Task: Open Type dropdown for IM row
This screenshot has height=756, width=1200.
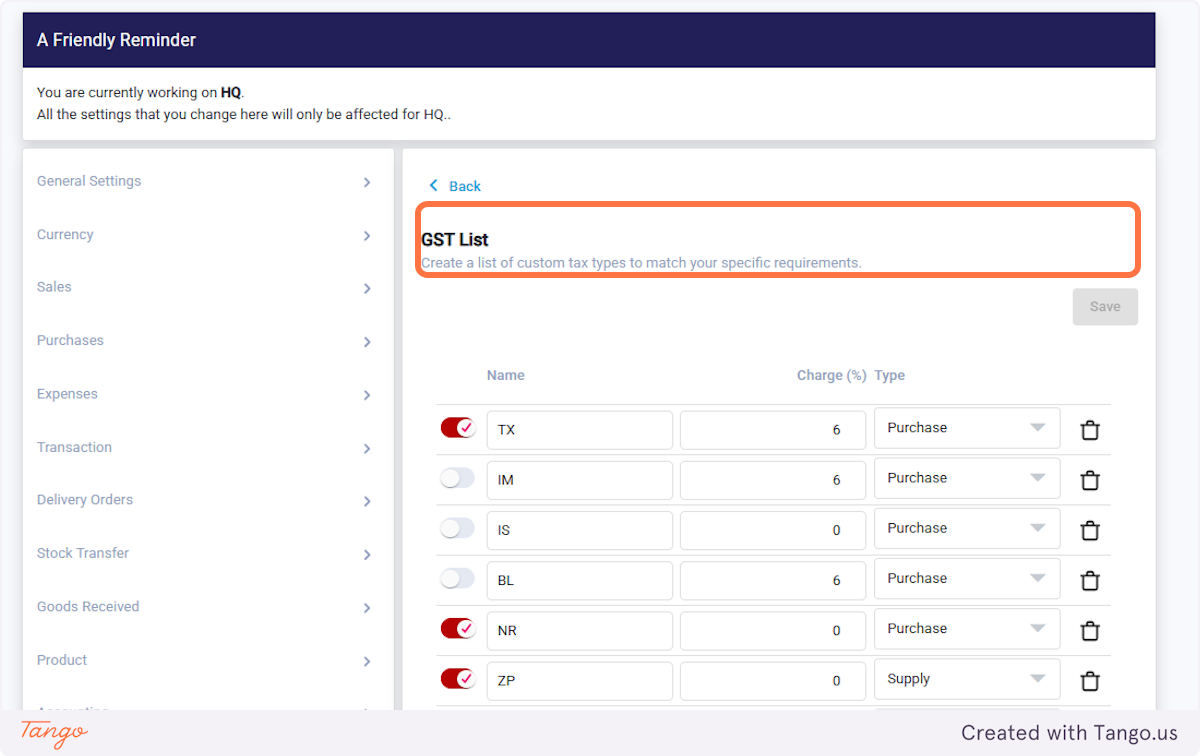Action: [967, 478]
